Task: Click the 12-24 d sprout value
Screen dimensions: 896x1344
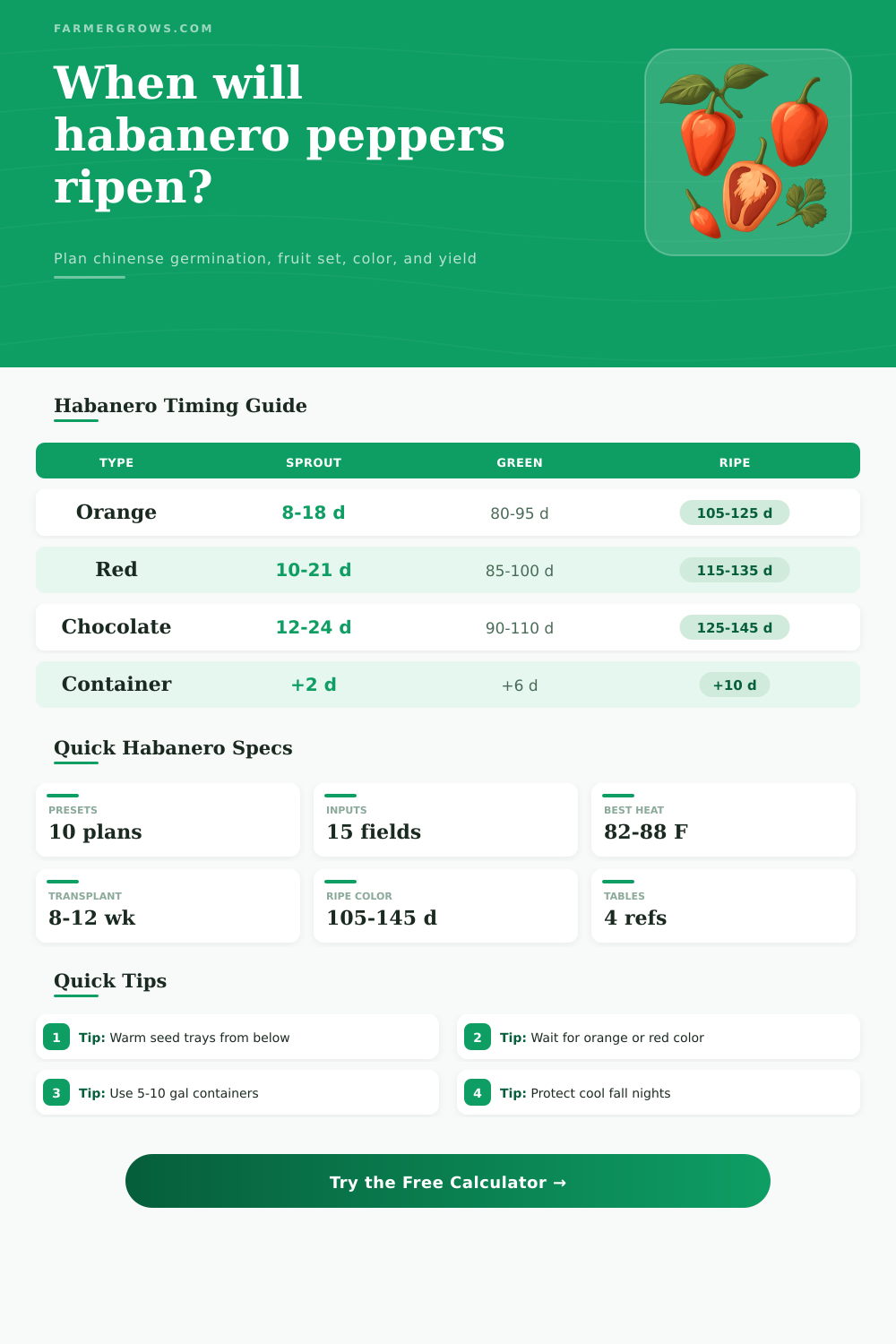Action: coord(314,627)
